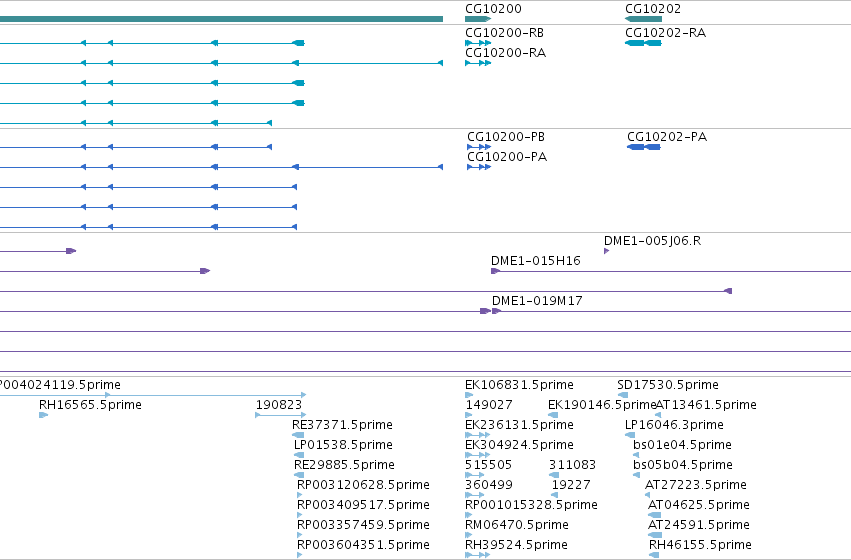
Task: Select EST RP003409517.5prime
Action: pyautogui.click(x=363, y=505)
